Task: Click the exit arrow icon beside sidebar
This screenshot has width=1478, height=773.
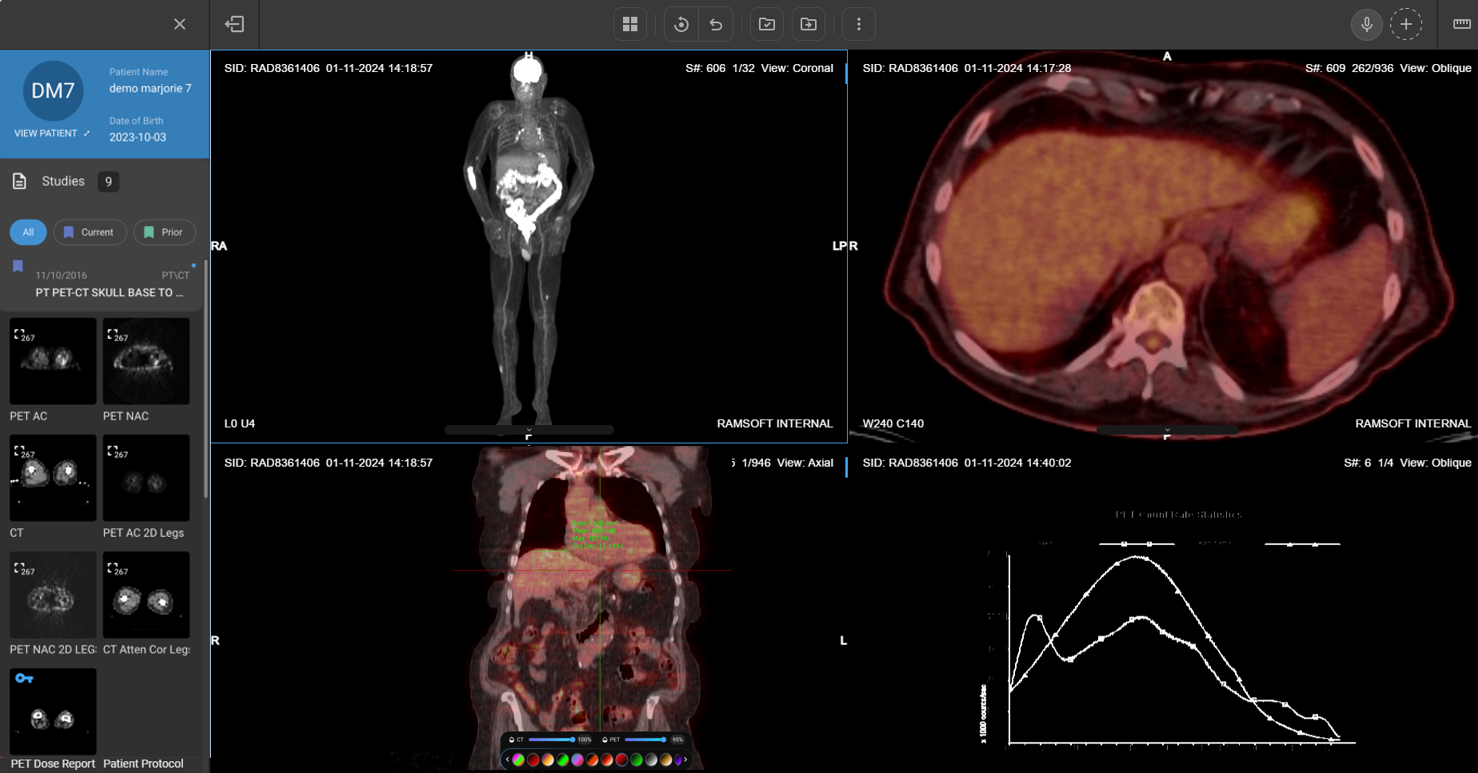Action: 235,24
